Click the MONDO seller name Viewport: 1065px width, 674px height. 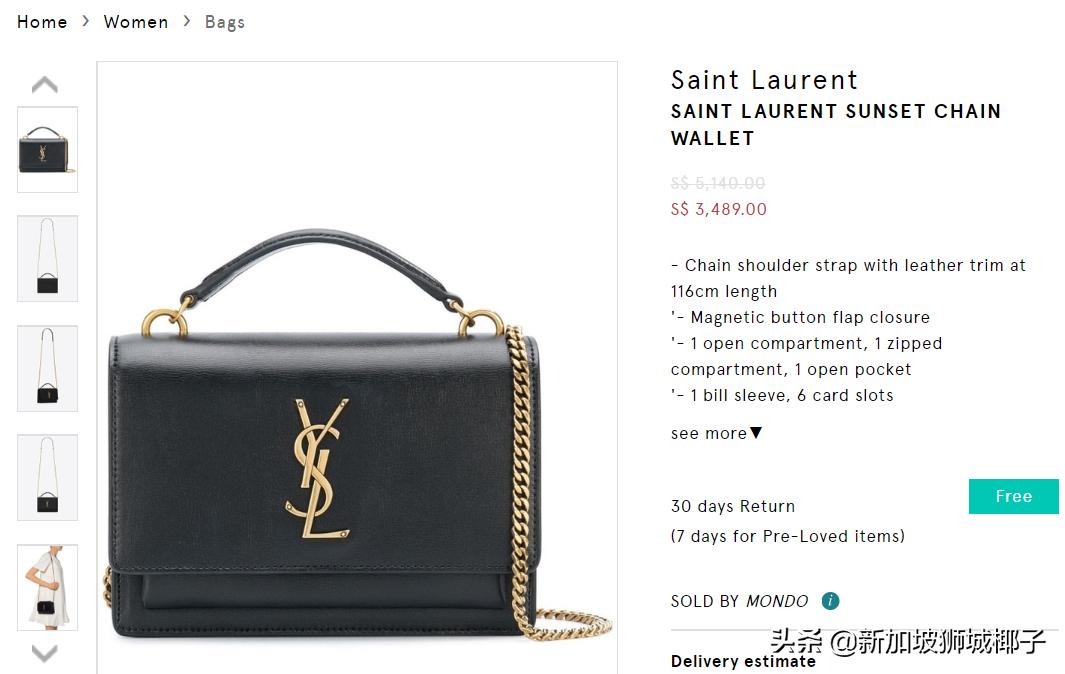tap(777, 601)
